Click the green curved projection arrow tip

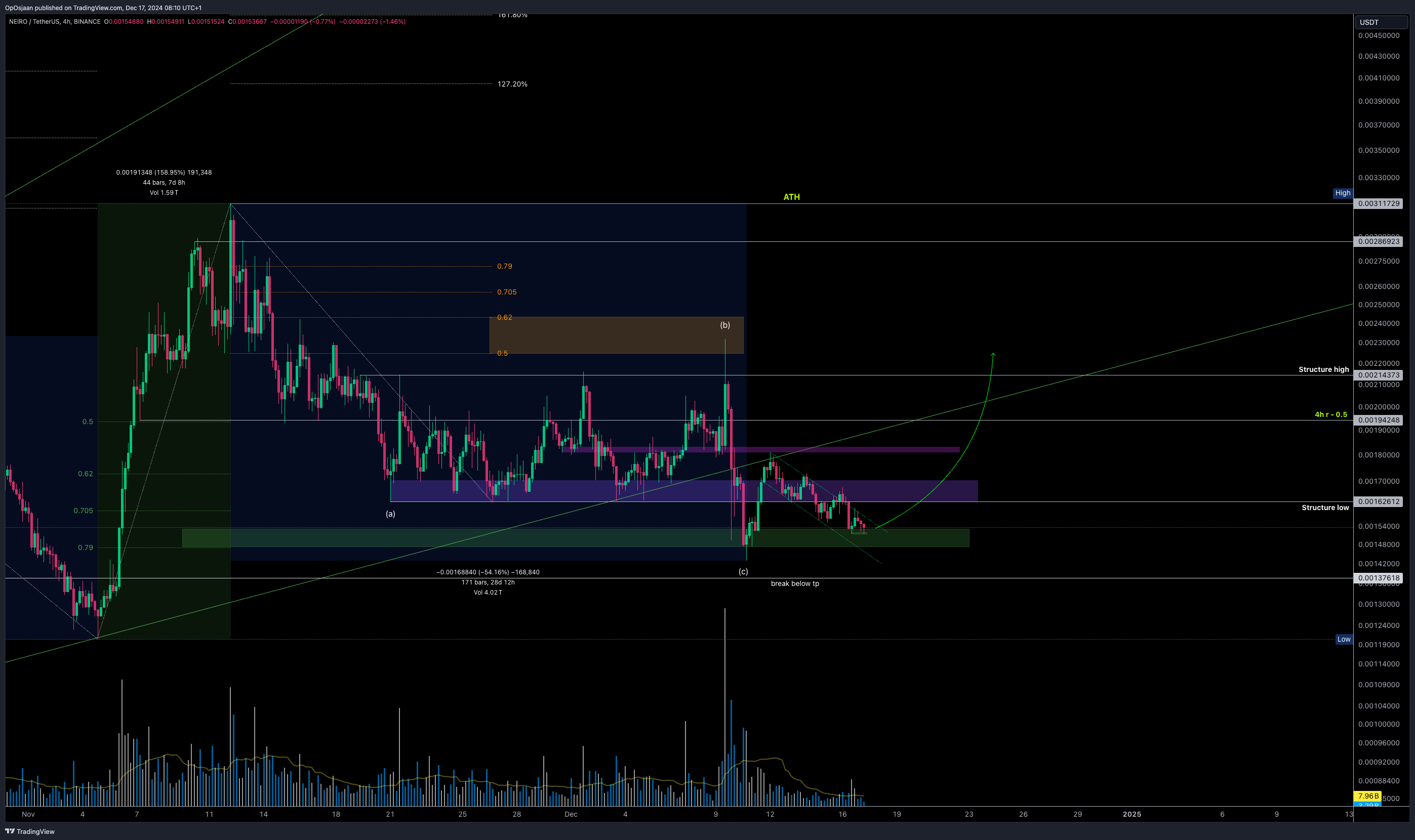(993, 354)
